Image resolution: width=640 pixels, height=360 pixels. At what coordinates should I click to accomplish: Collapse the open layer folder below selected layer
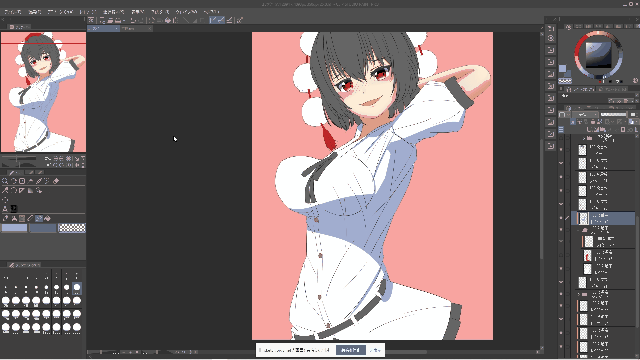(x=579, y=230)
